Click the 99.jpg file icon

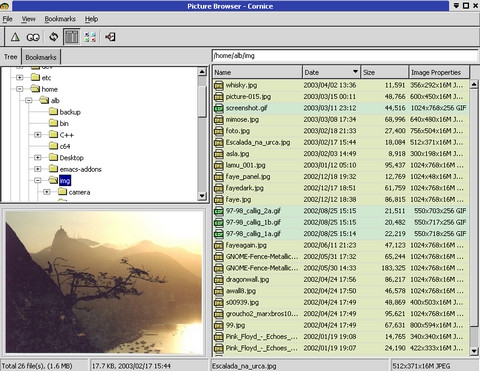pyautogui.click(x=219, y=325)
